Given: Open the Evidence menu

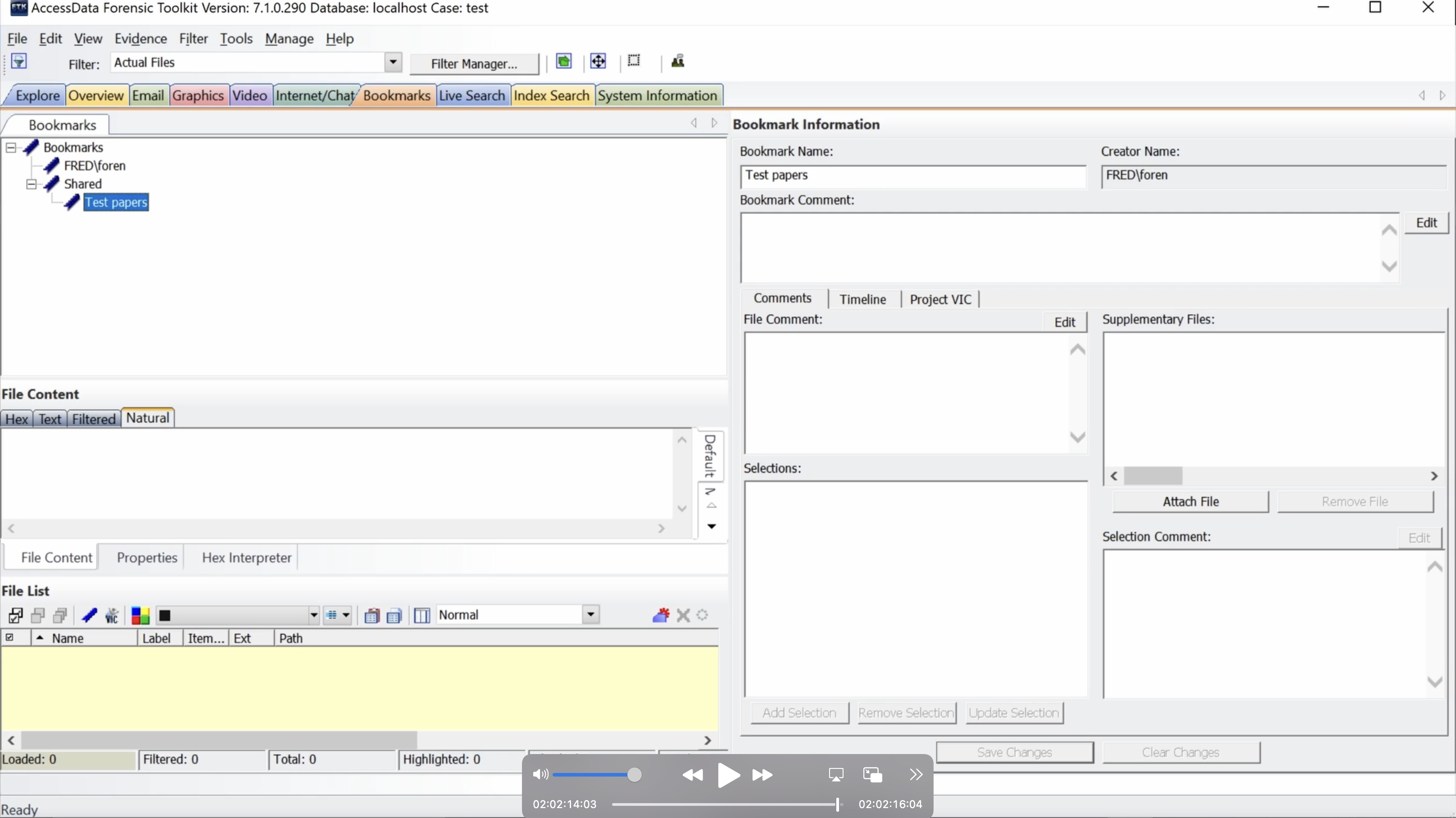Looking at the screenshot, I should tap(141, 38).
